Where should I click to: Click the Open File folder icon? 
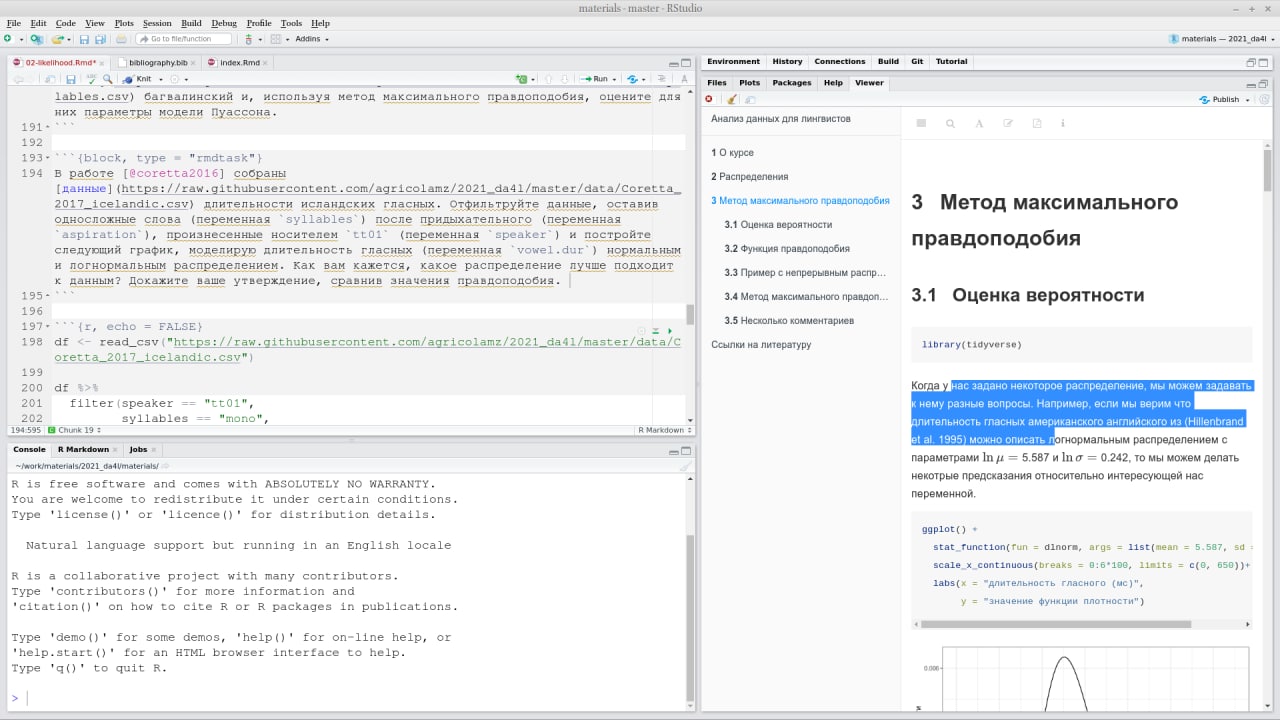click(x=58, y=39)
